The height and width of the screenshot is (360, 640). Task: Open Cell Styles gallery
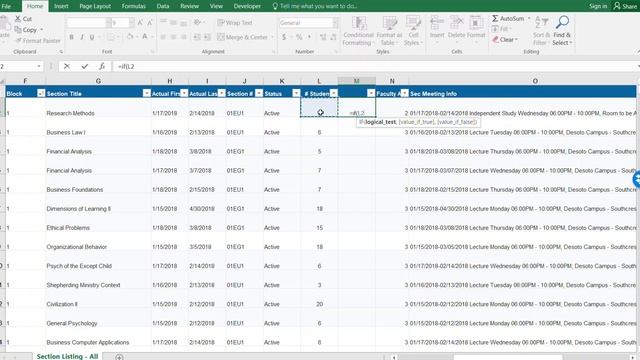tap(413, 31)
